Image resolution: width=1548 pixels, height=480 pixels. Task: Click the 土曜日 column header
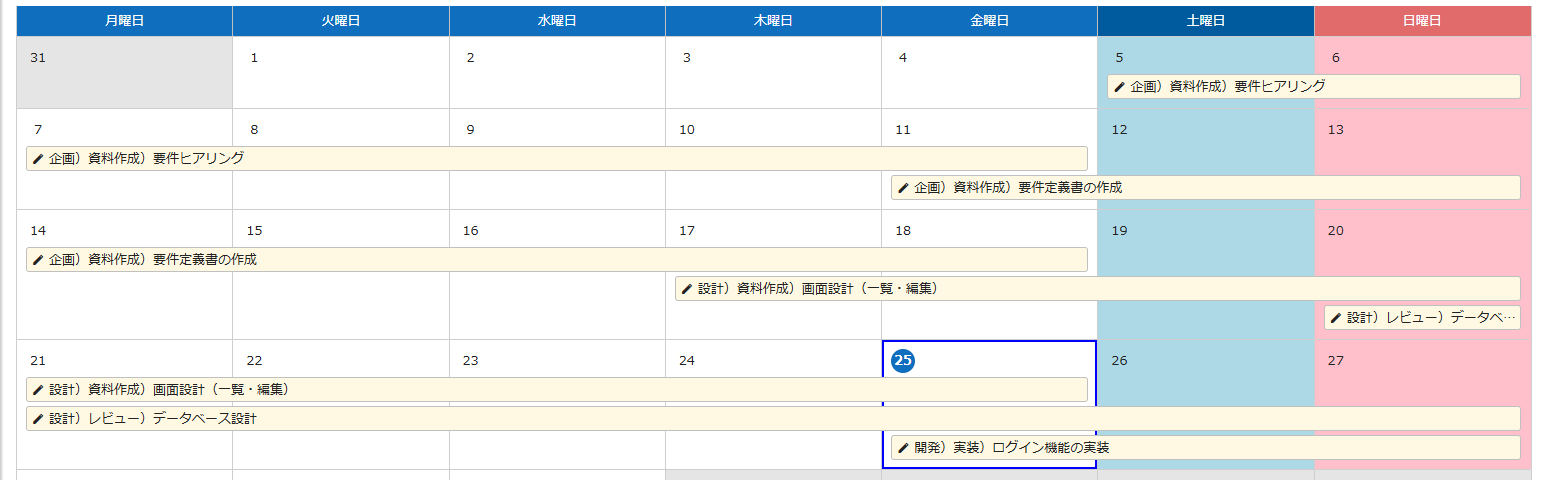tap(1206, 21)
